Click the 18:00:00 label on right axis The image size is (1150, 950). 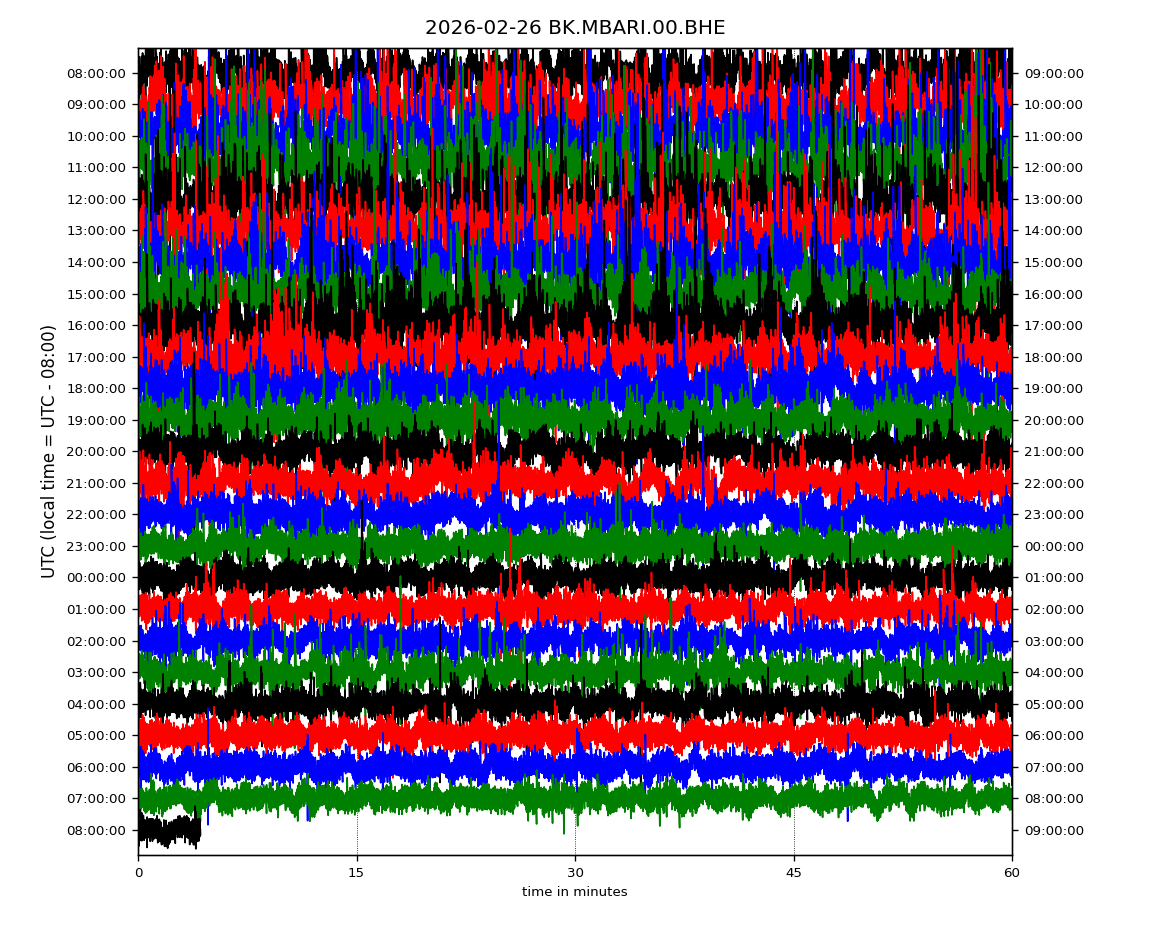click(x=1052, y=357)
